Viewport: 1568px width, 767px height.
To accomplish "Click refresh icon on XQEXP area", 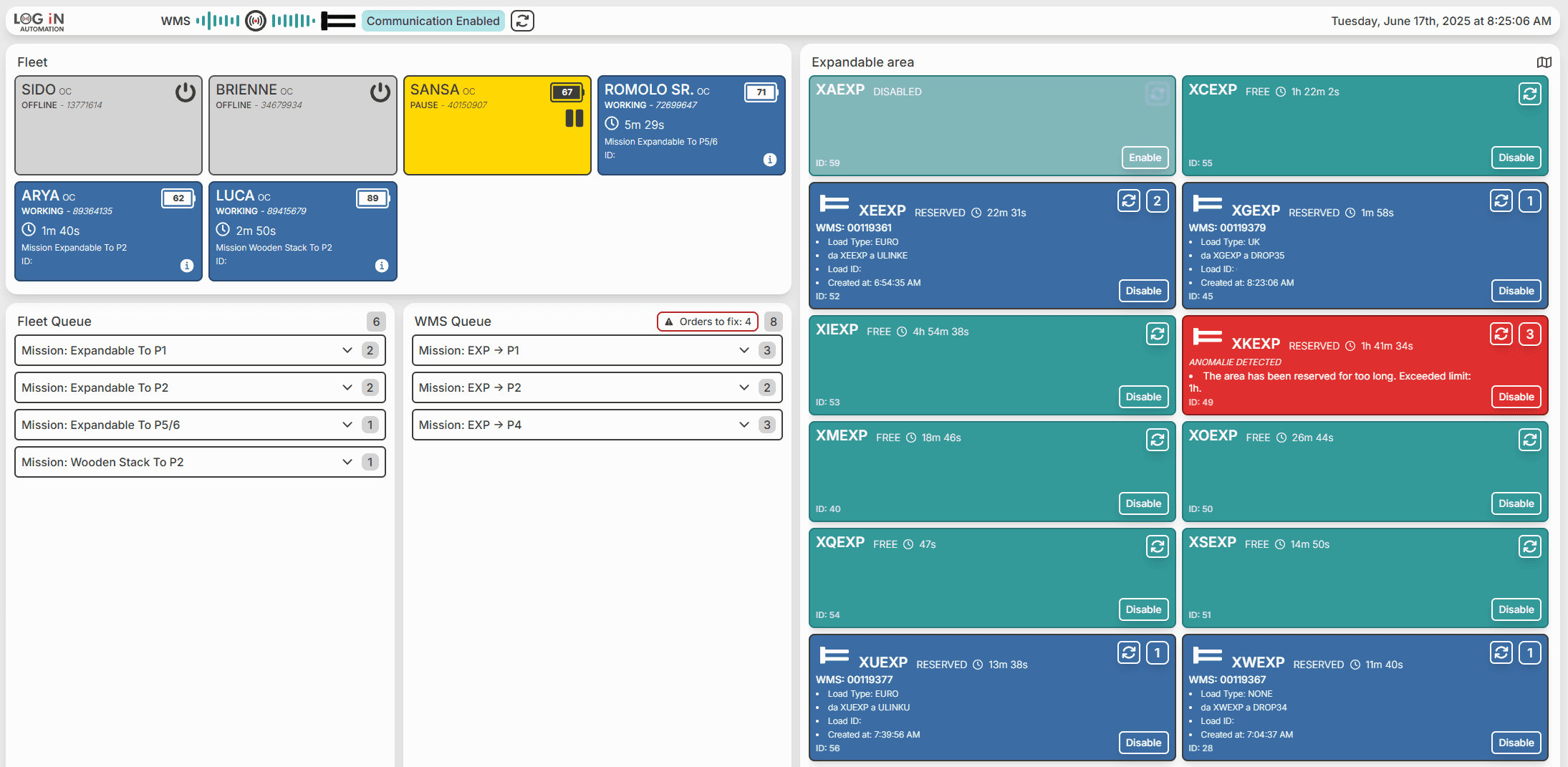I will click(x=1158, y=546).
